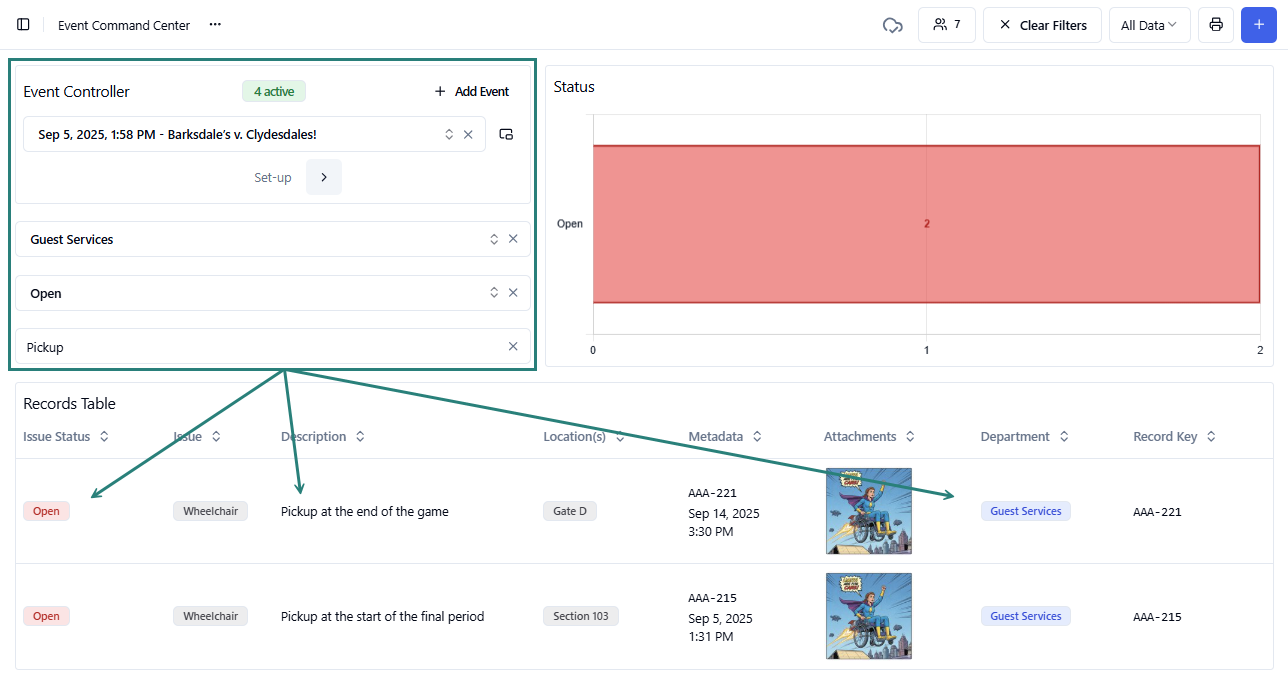Clear the Pickup search text
Image resolution: width=1288 pixels, height=690 pixels.
point(513,347)
